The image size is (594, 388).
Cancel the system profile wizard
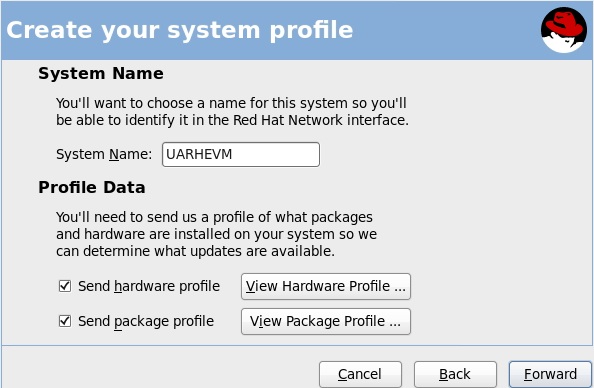tap(360, 374)
